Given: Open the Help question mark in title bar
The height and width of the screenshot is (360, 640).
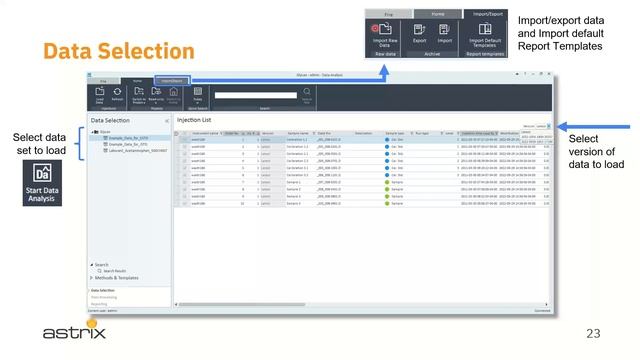Looking at the screenshot, I should pos(525,74).
